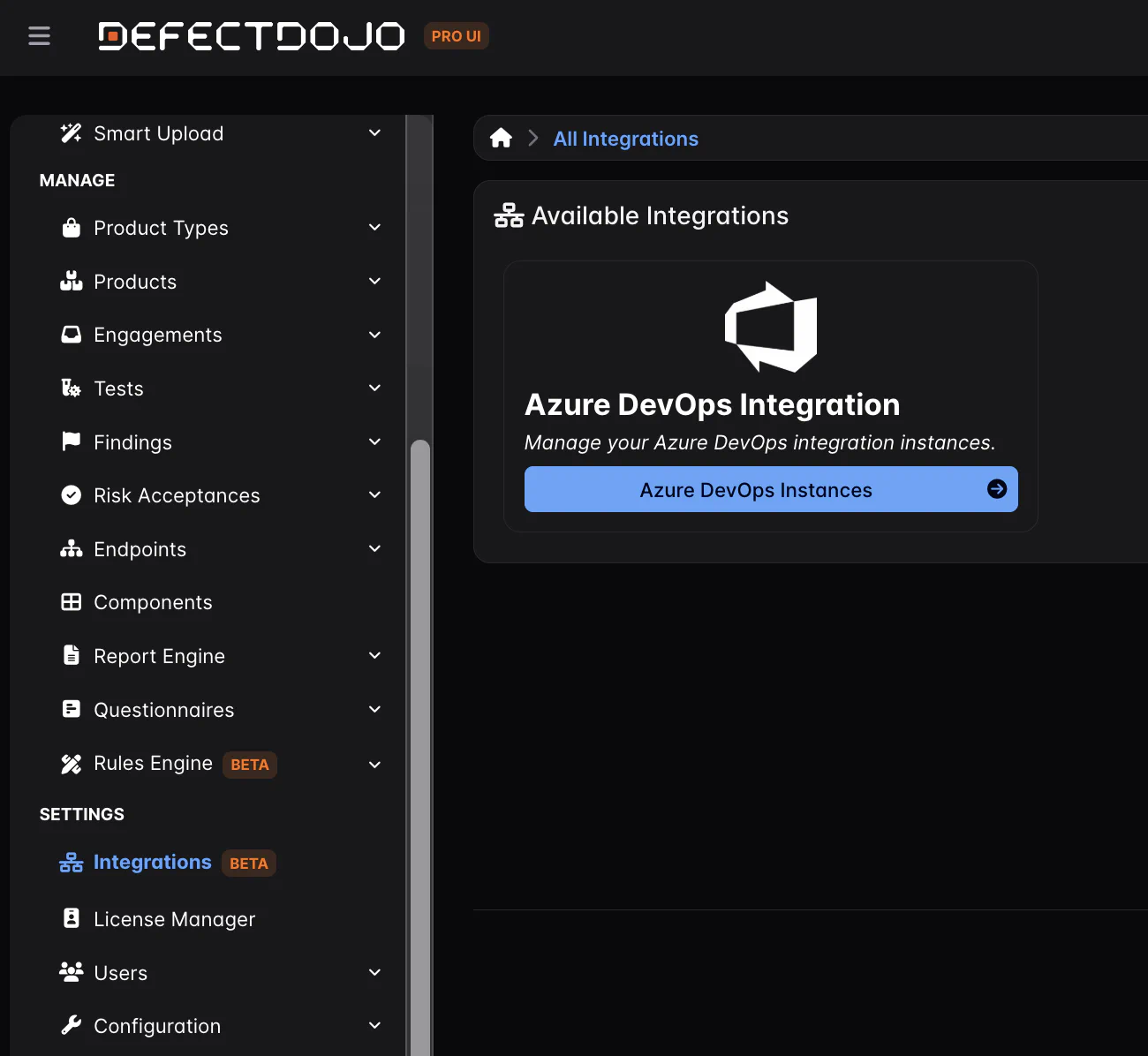1148x1056 pixels.
Task: Click the Endpoints network icon
Action: [71, 549]
